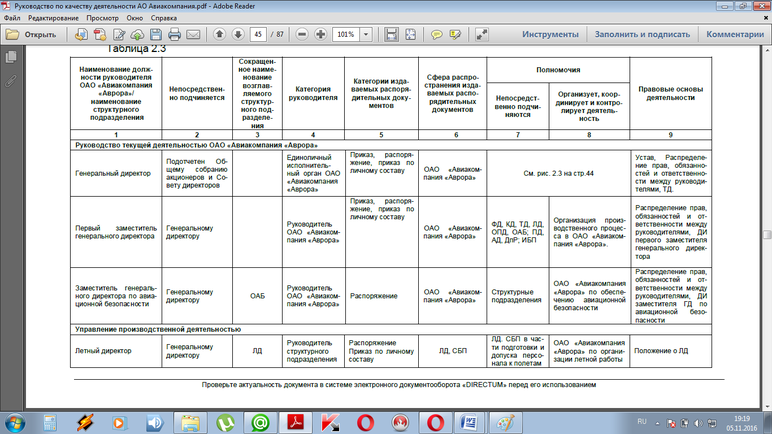Open the Windows Start menu
This screenshot has width=772, height=434.
[15, 423]
